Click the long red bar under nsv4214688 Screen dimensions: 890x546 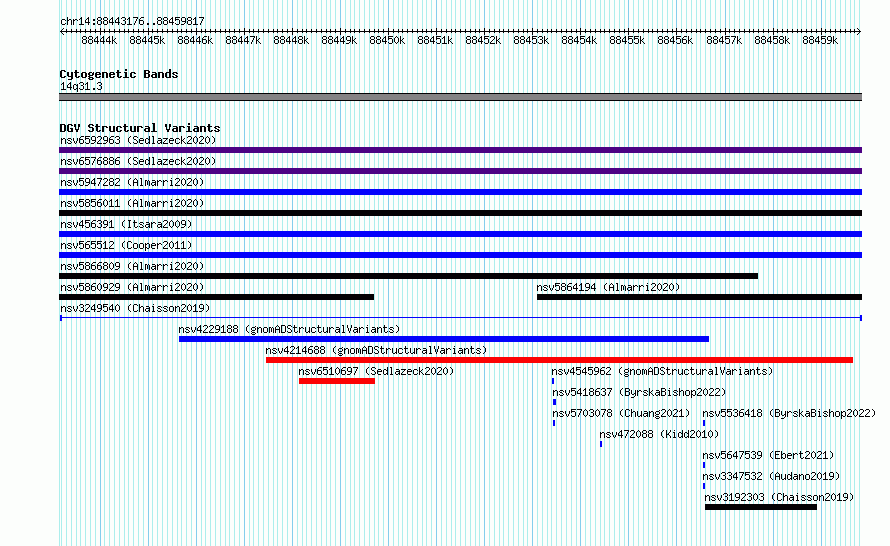559,360
